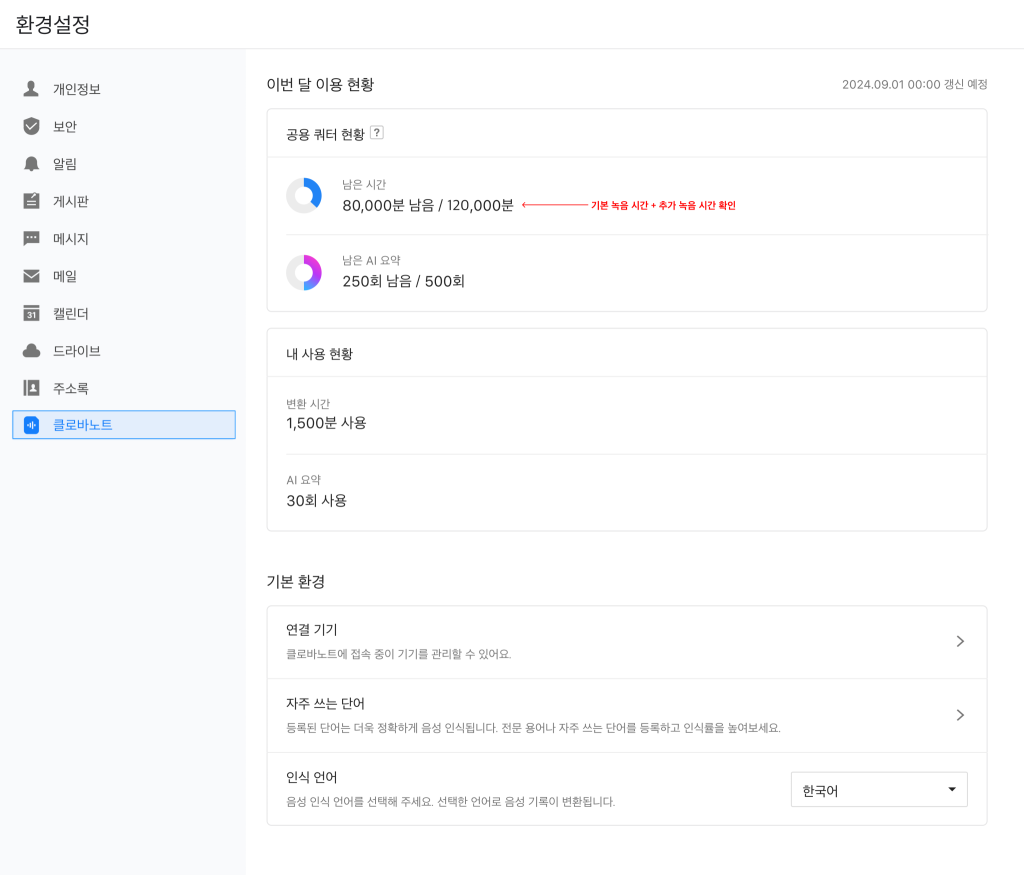Expand the 자주 쓰는 단어 row chevron
Image resolution: width=1024 pixels, height=875 pixels.
coord(960,715)
